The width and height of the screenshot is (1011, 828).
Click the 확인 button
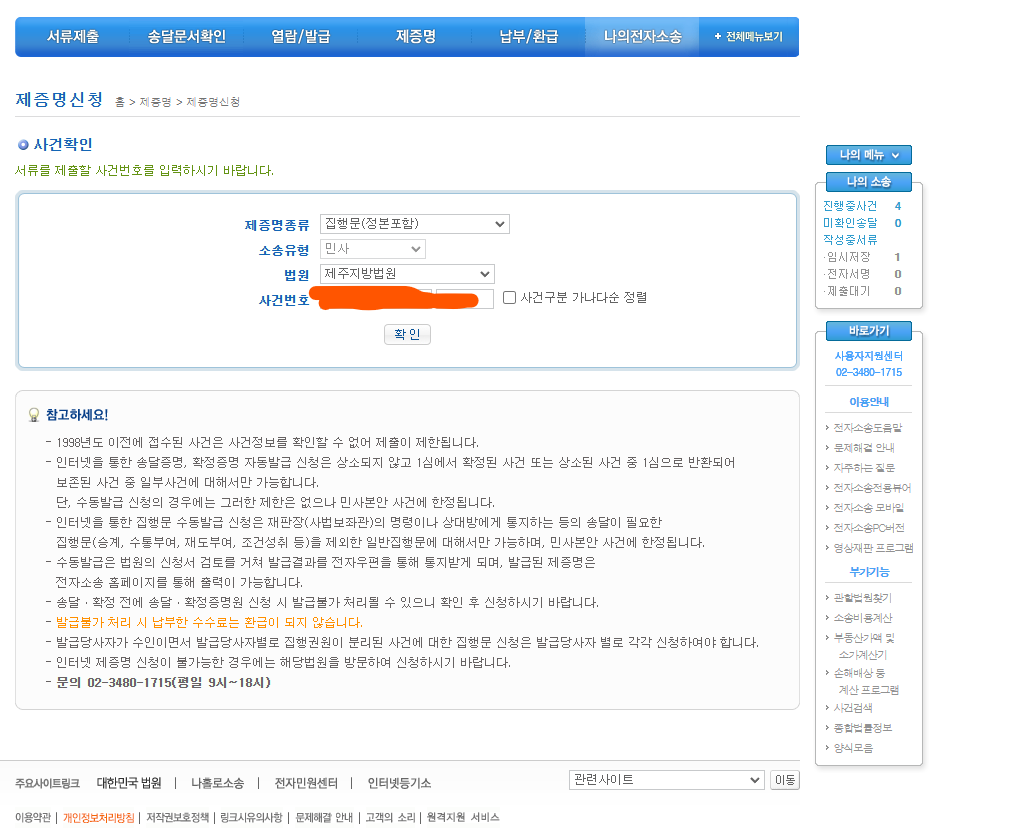[x=407, y=334]
